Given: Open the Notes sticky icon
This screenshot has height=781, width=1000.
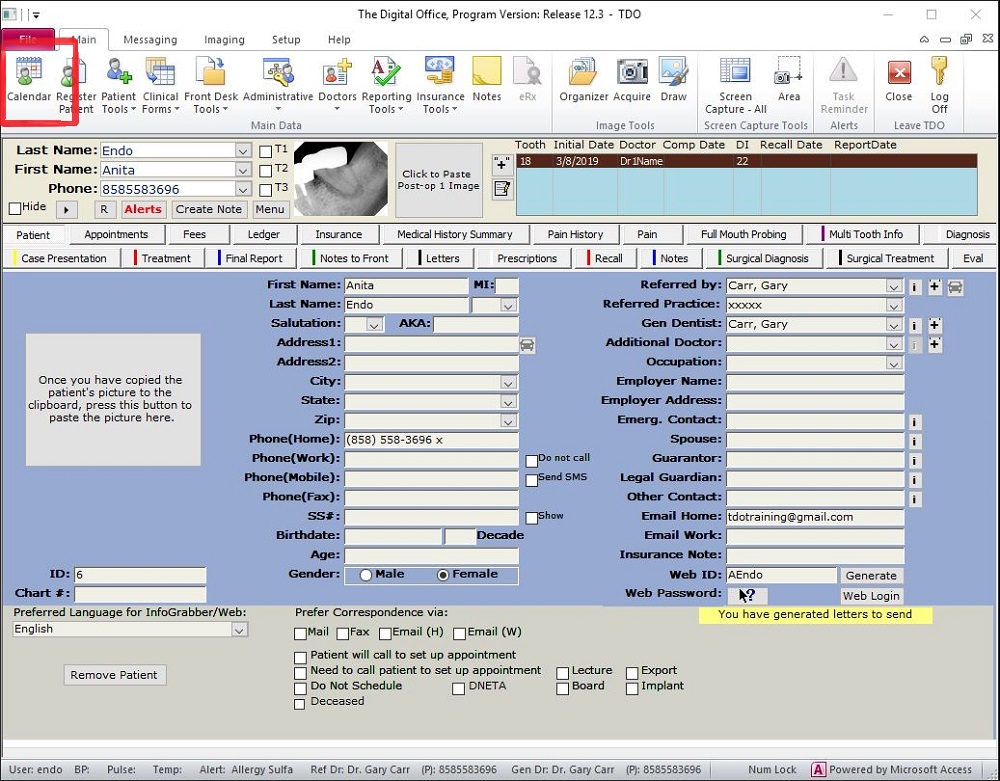Looking at the screenshot, I should coord(486,79).
